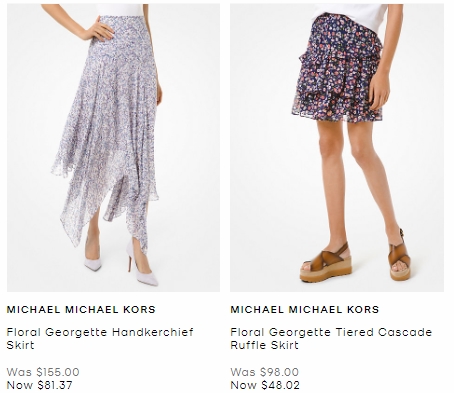Click the Floral Georgette Tiered Cascade Ruffle Skirt title
This screenshot has width=454, height=393.
click(x=331, y=338)
